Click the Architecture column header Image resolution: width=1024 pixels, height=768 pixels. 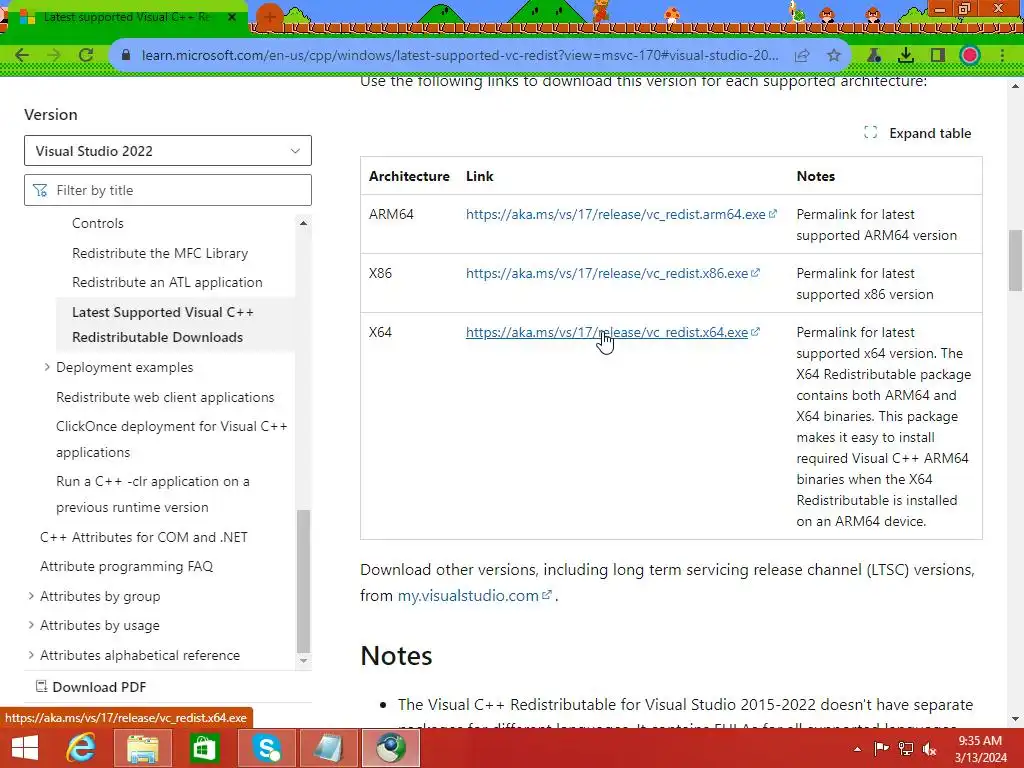[409, 176]
